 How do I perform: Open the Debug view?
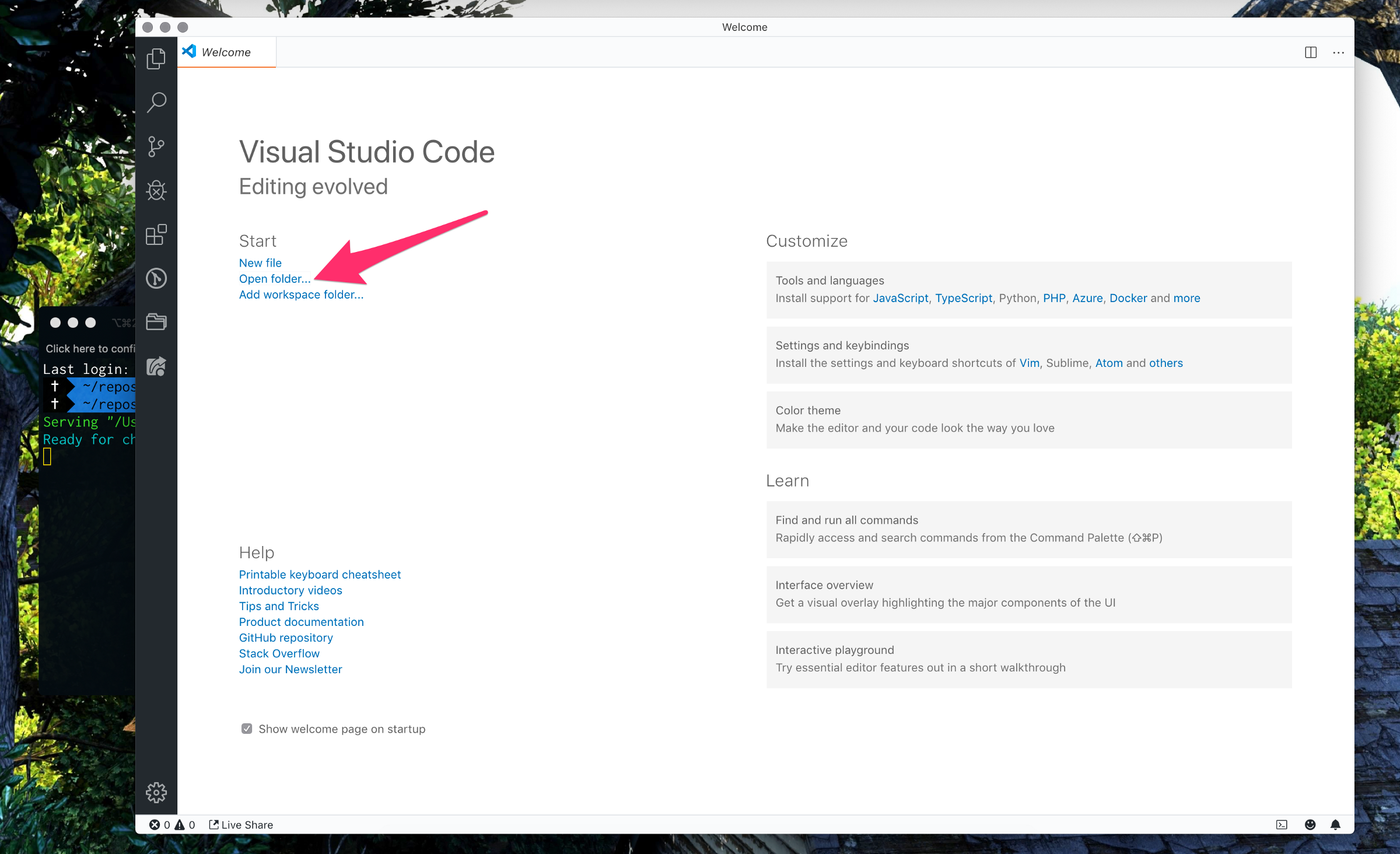coord(156,190)
